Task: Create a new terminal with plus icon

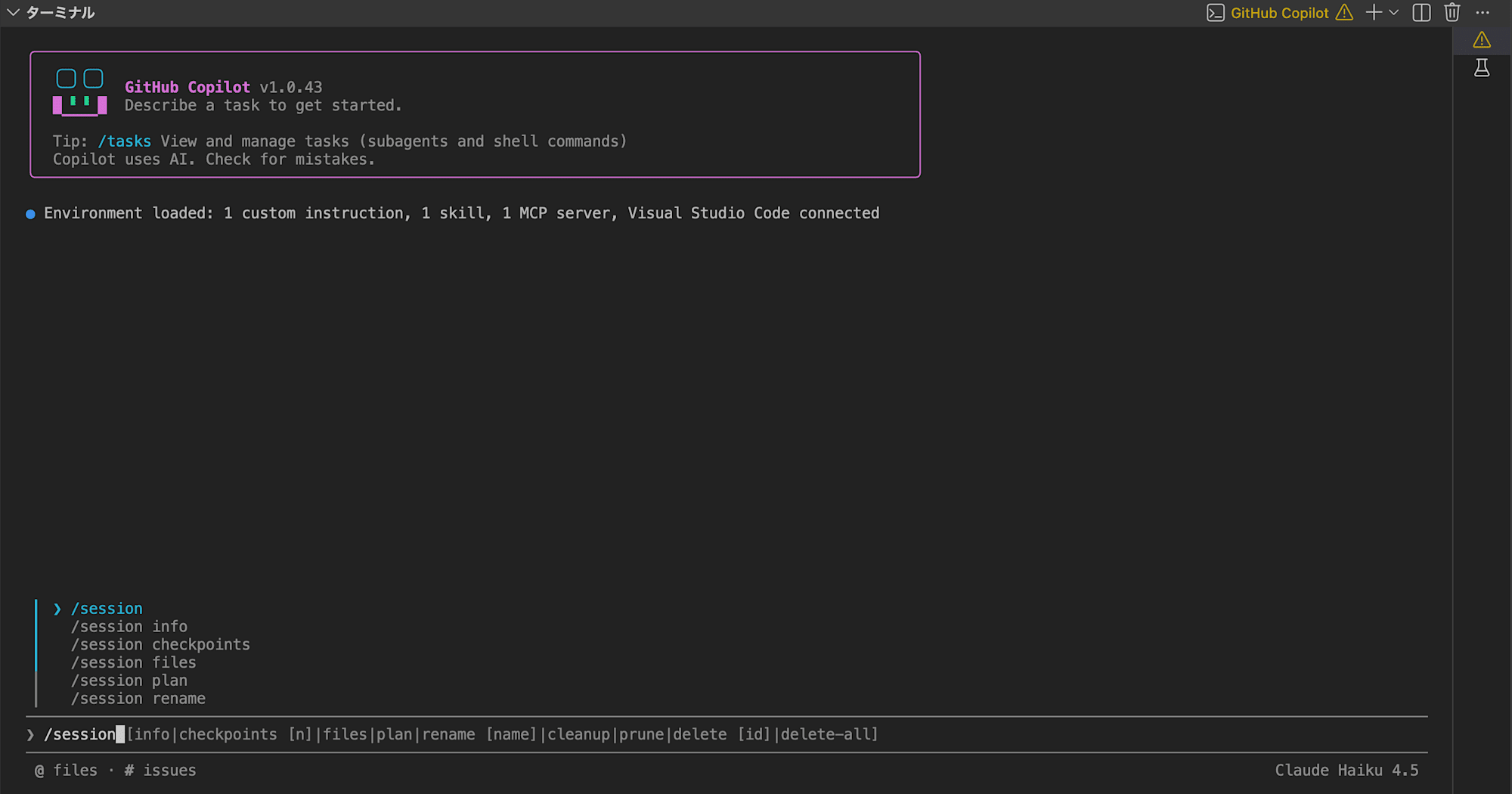Action: tap(1374, 13)
